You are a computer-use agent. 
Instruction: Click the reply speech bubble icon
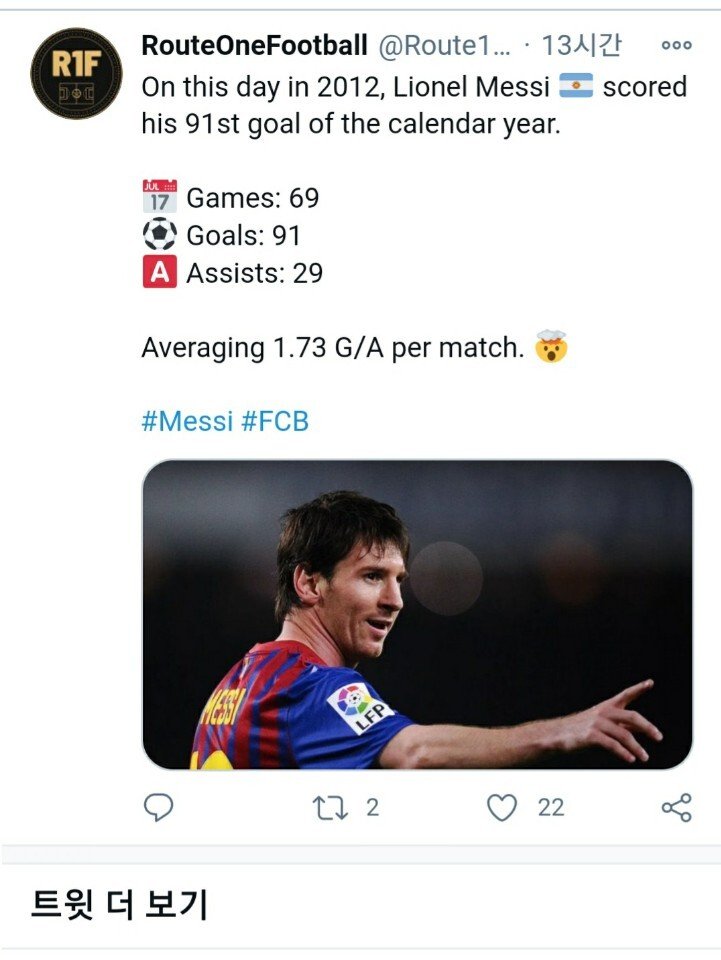point(158,807)
